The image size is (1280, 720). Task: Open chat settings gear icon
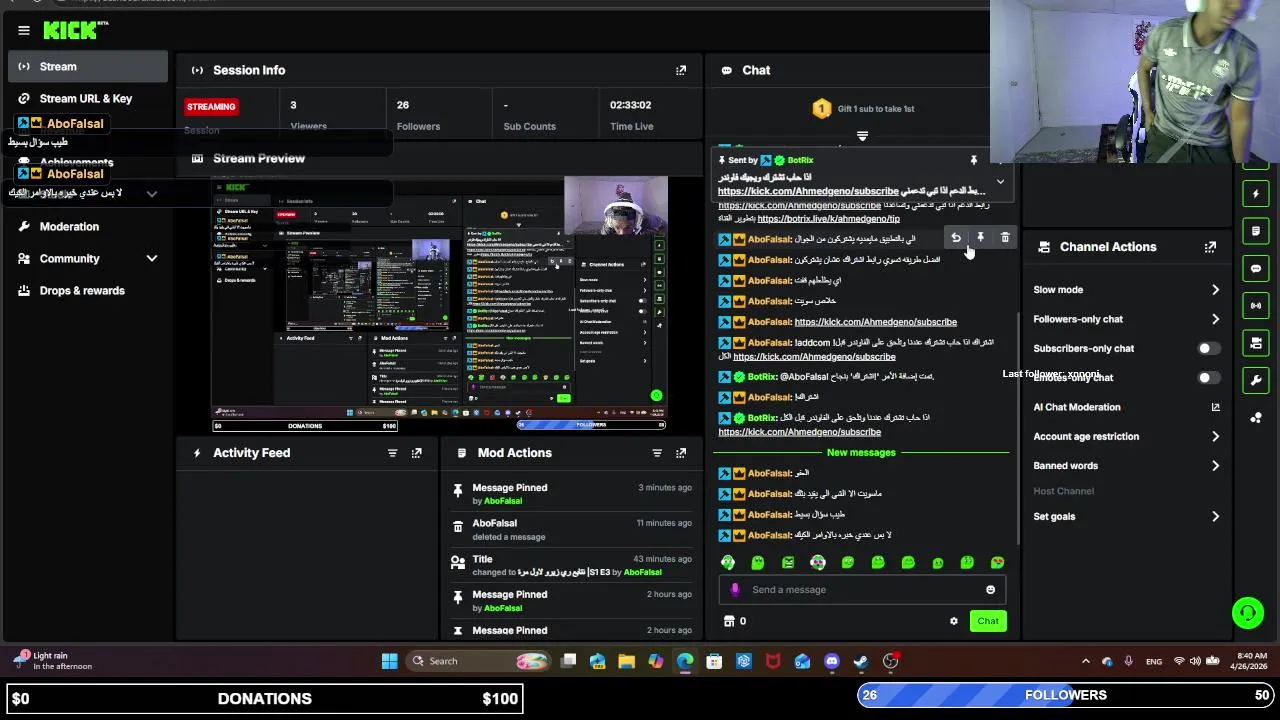pos(954,621)
